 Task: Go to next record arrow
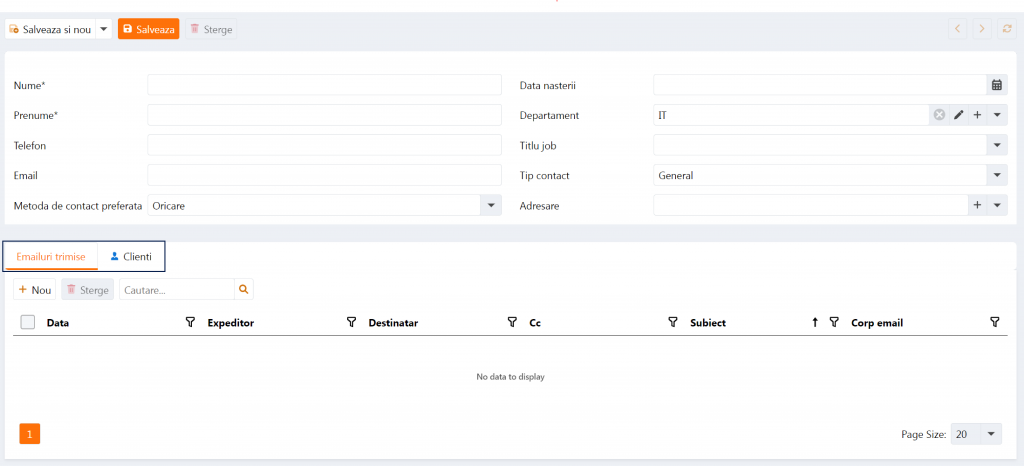tap(982, 29)
